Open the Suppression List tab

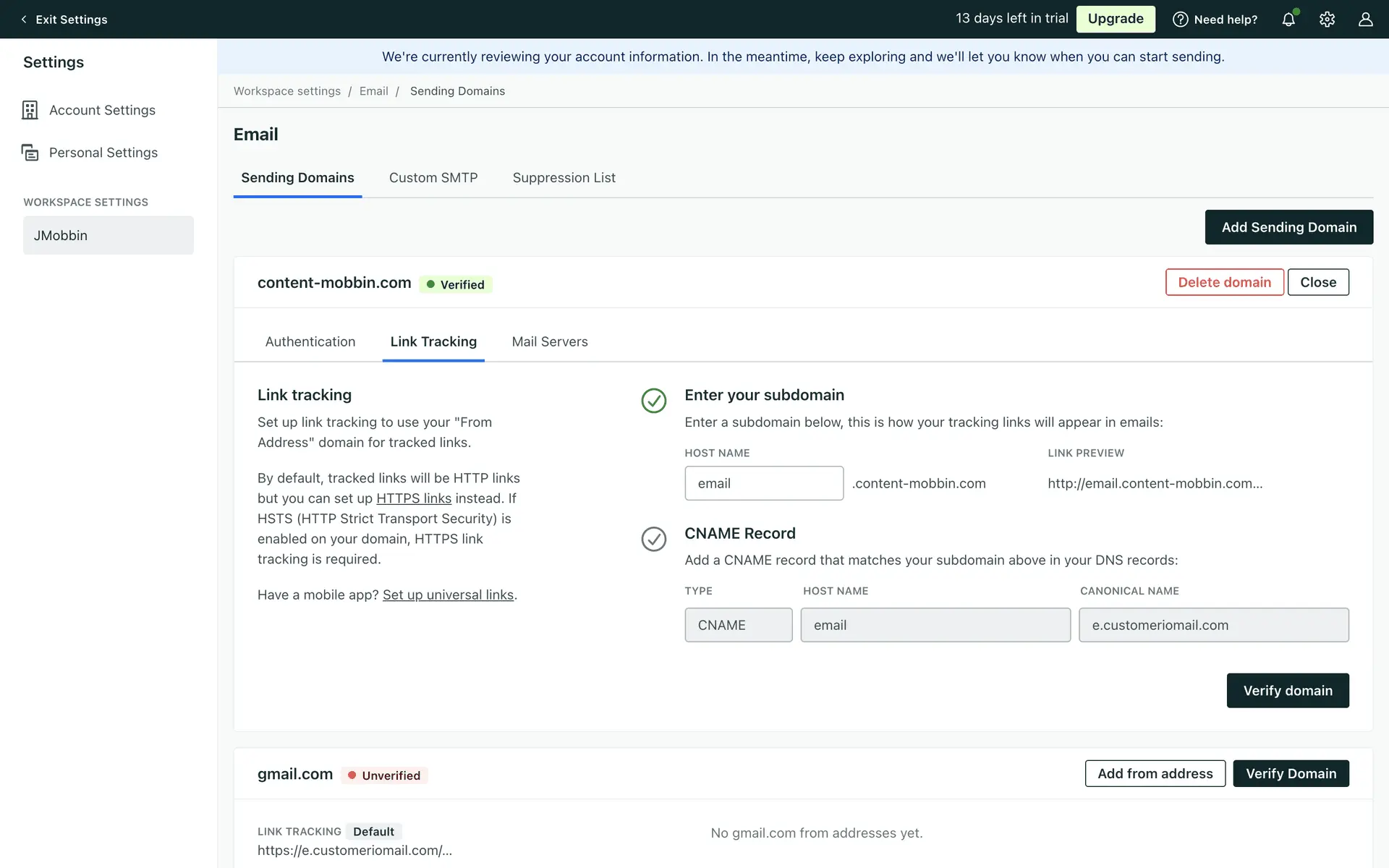[564, 178]
